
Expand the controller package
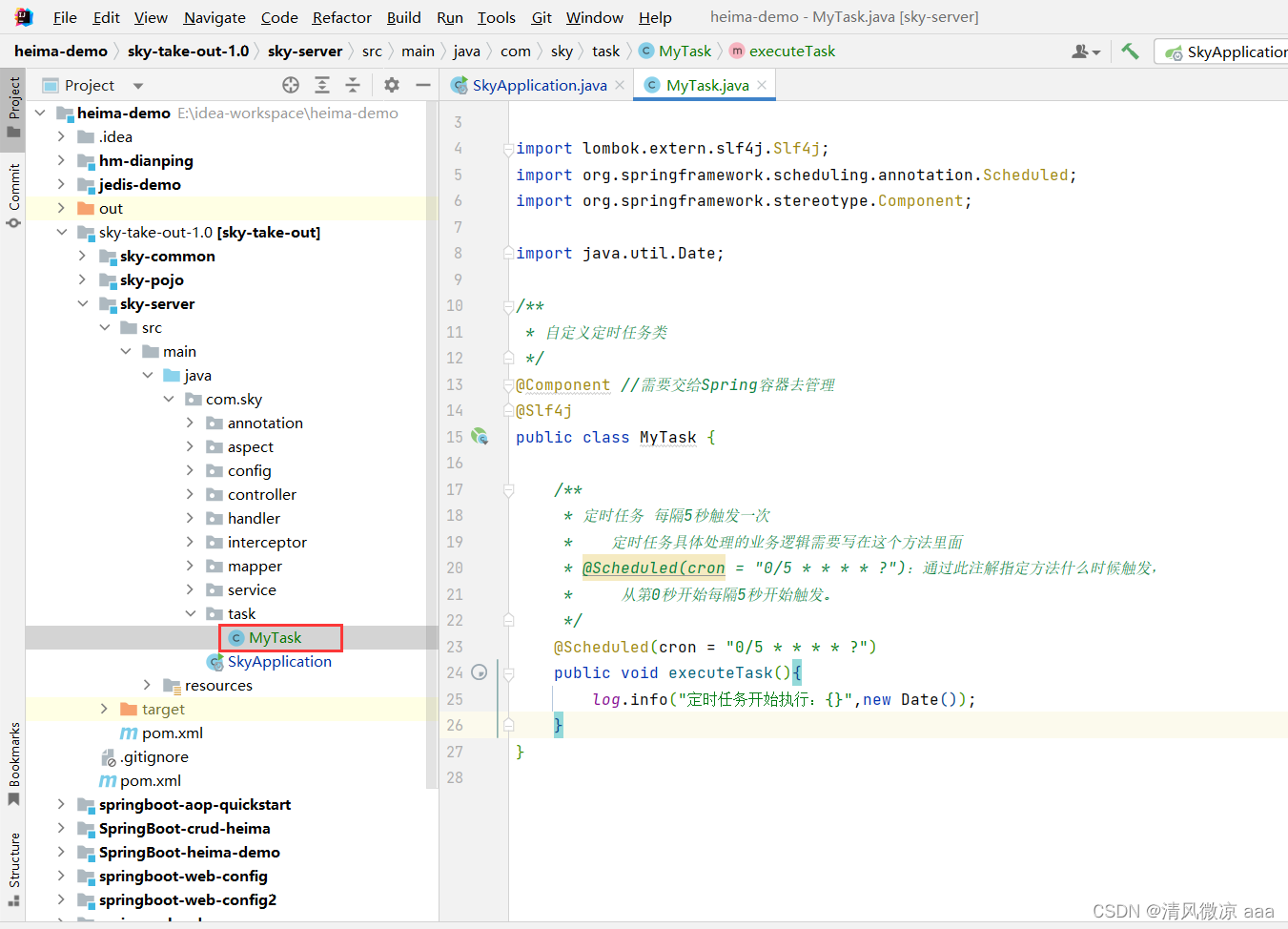[x=190, y=494]
